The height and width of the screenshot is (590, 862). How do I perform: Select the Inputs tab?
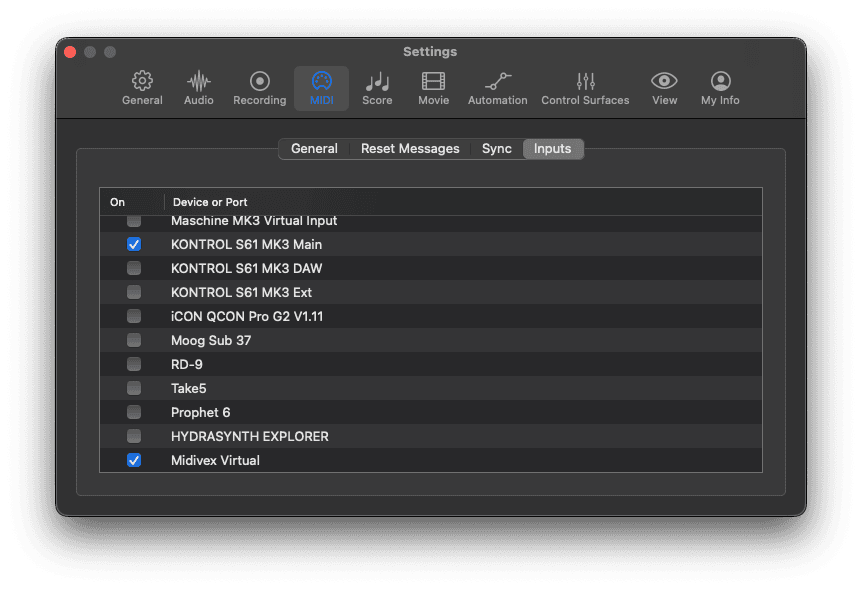[552, 148]
